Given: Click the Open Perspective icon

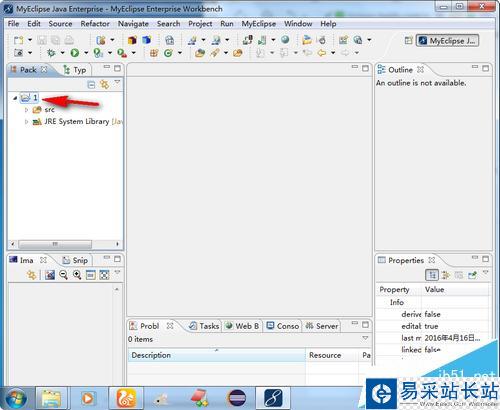Looking at the screenshot, I should (408, 41).
